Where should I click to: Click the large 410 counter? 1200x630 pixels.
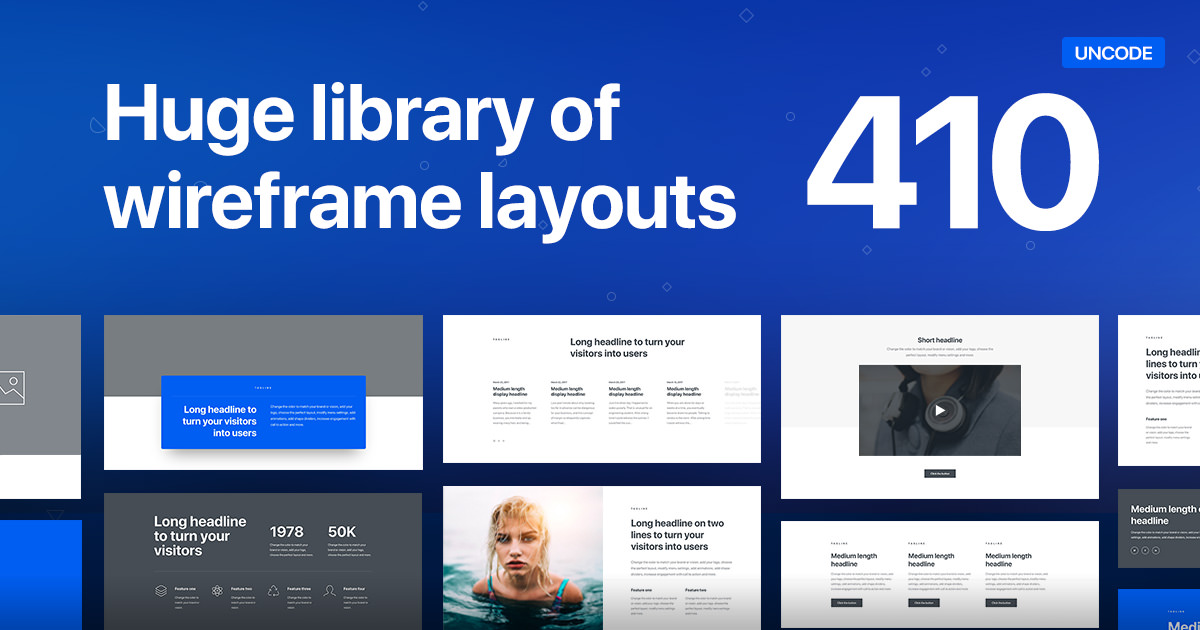[955, 160]
